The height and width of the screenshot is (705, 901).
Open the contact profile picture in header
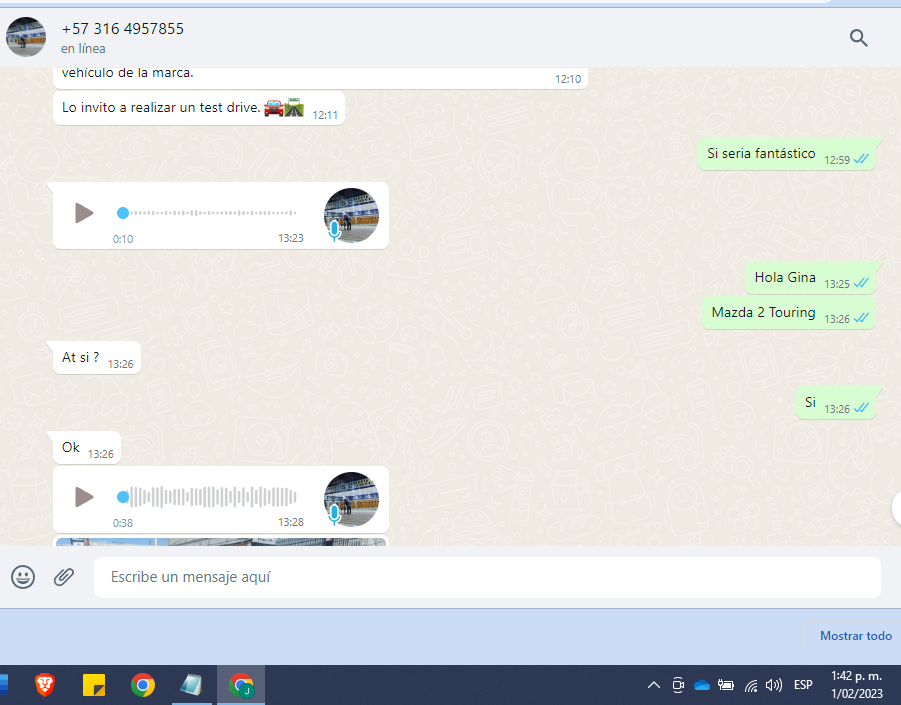(x=26, y=37)
